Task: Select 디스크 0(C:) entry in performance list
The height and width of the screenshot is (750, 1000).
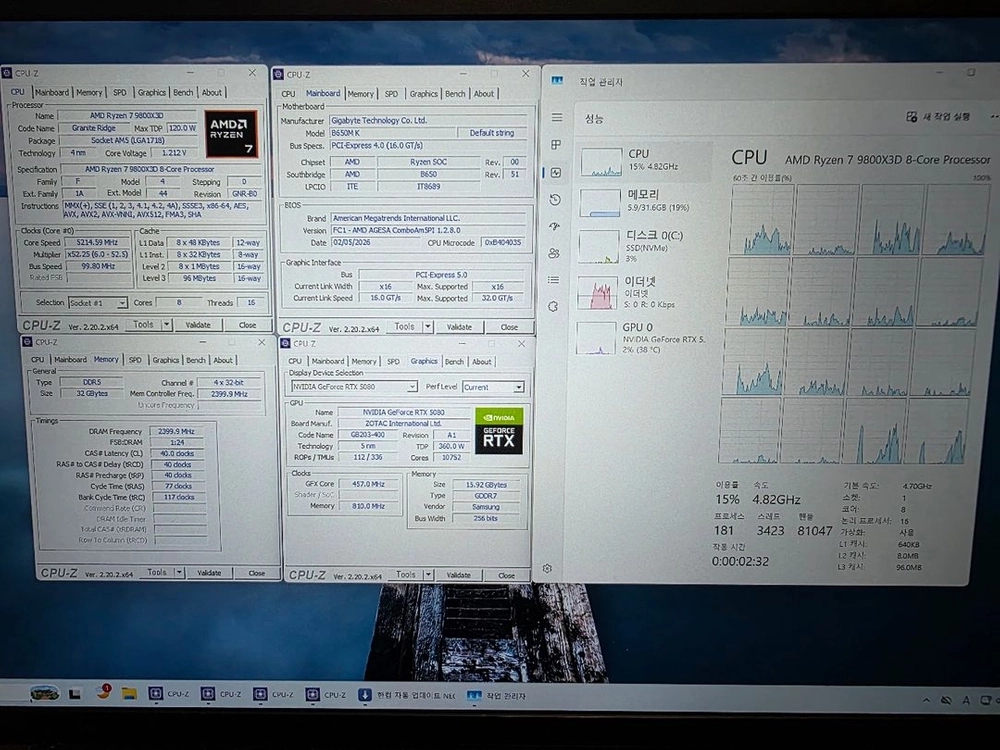Action: (x=644, y=246)
